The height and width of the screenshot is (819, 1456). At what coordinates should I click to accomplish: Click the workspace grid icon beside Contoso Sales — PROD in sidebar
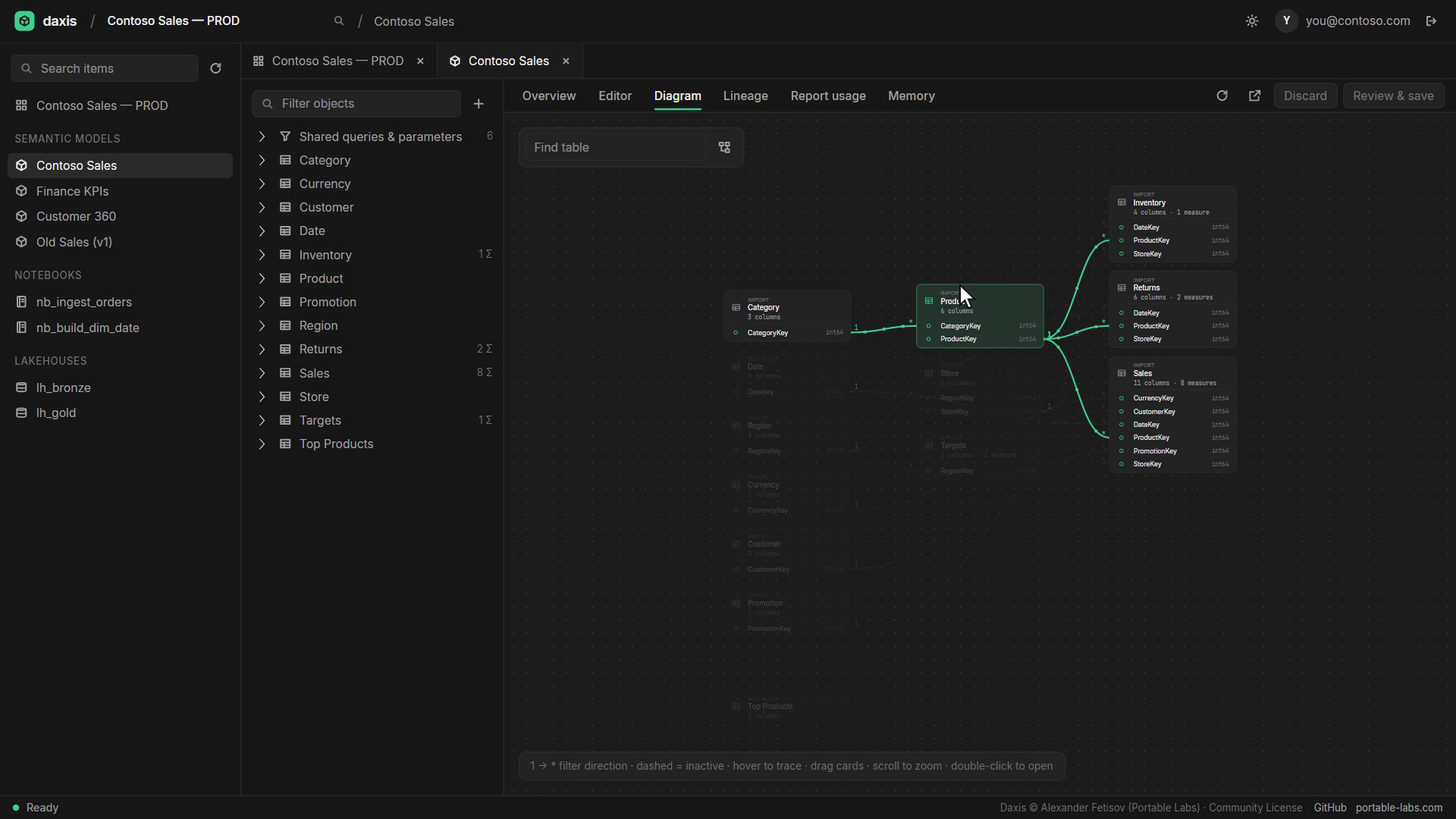[21, 105]
